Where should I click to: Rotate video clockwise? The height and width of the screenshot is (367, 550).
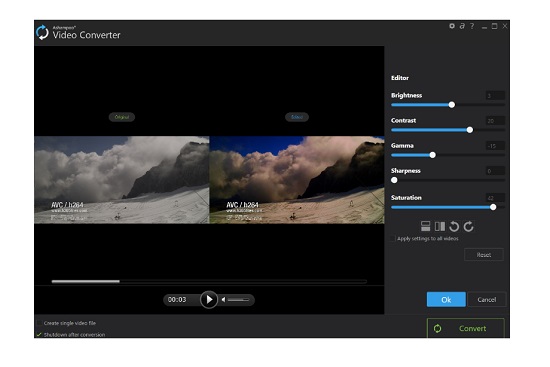click(x=468, y=226)
